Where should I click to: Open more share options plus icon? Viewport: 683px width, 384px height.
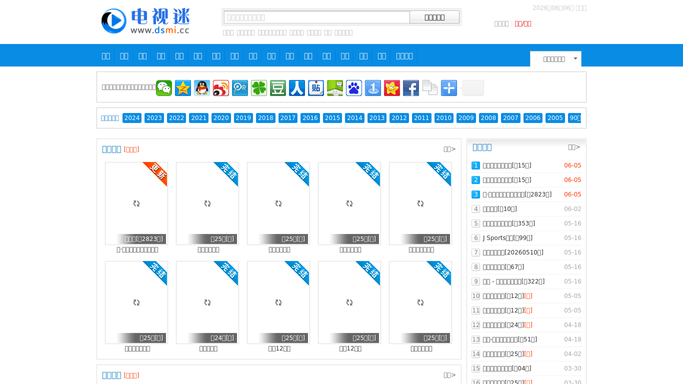click(449, 88)
